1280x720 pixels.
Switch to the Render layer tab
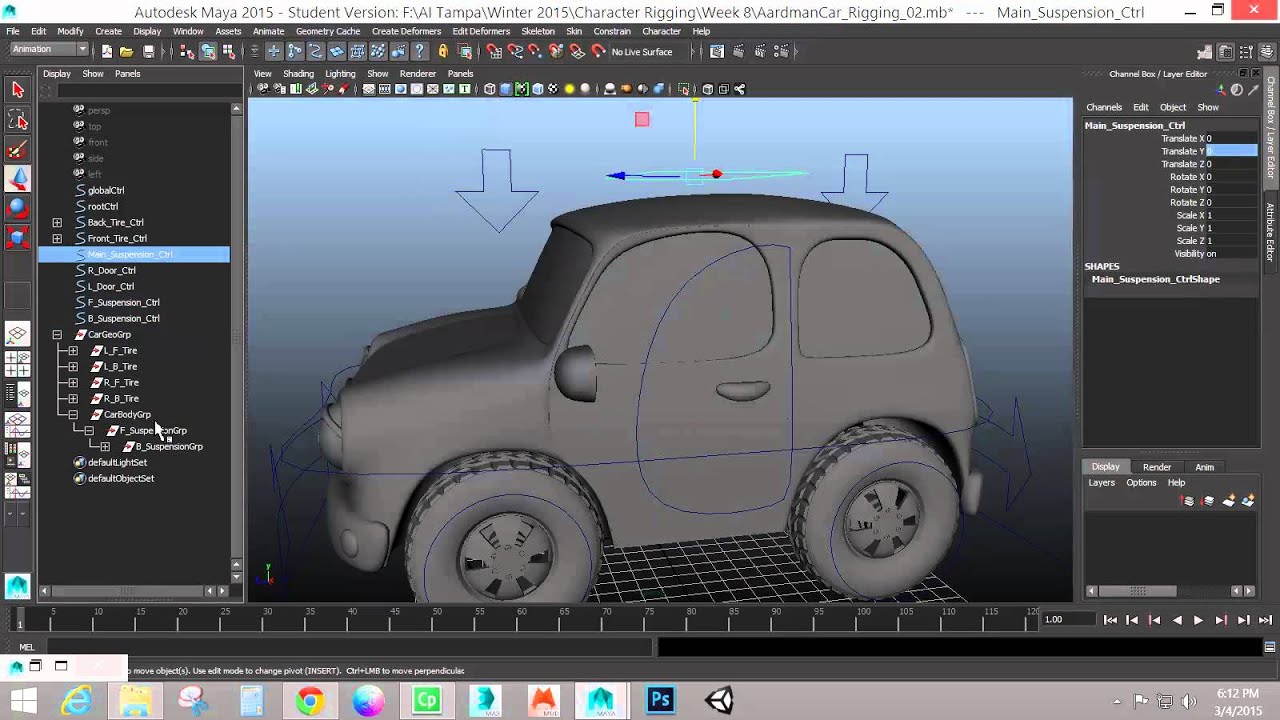point(1157,467)
